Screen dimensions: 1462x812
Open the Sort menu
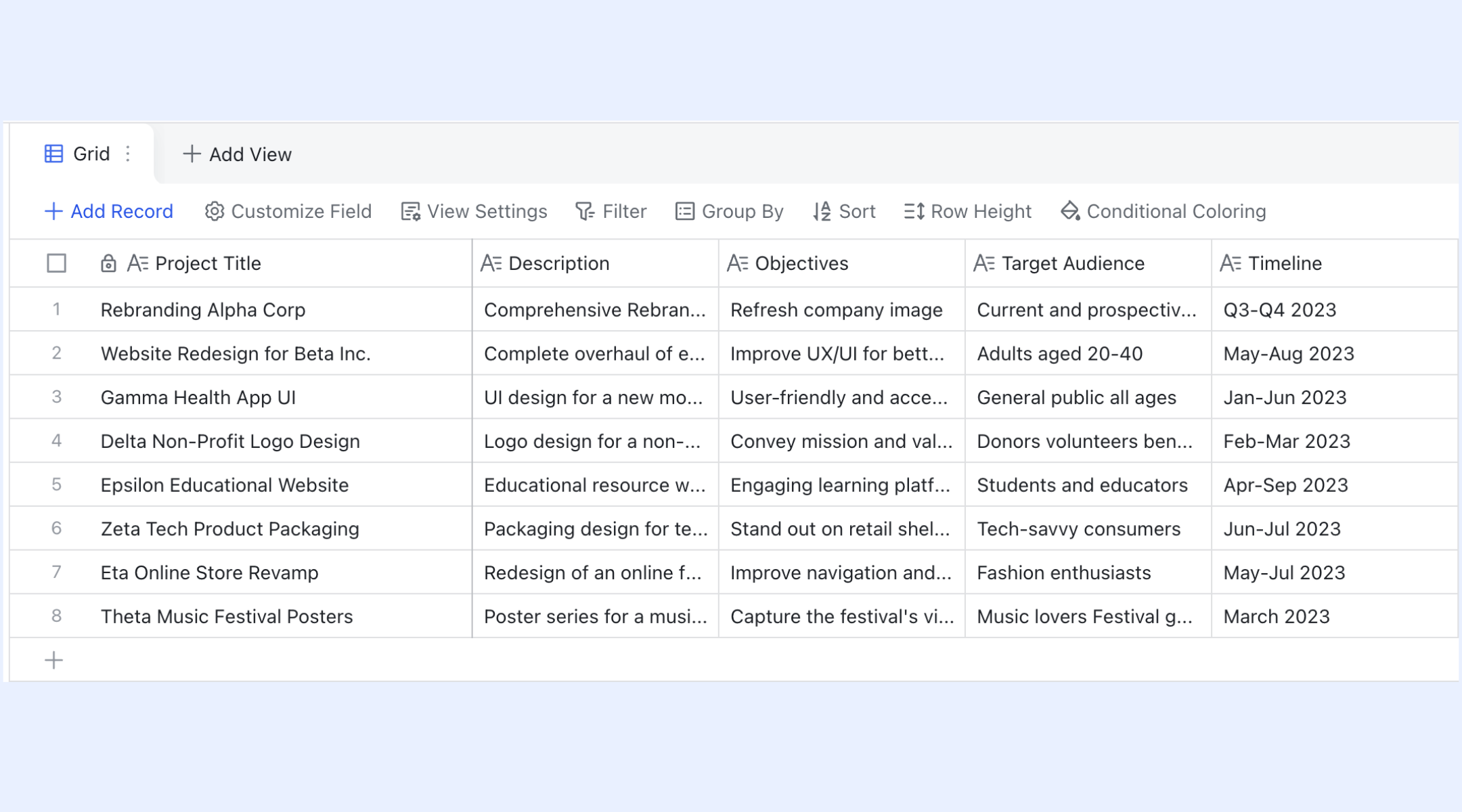(844, 211)
